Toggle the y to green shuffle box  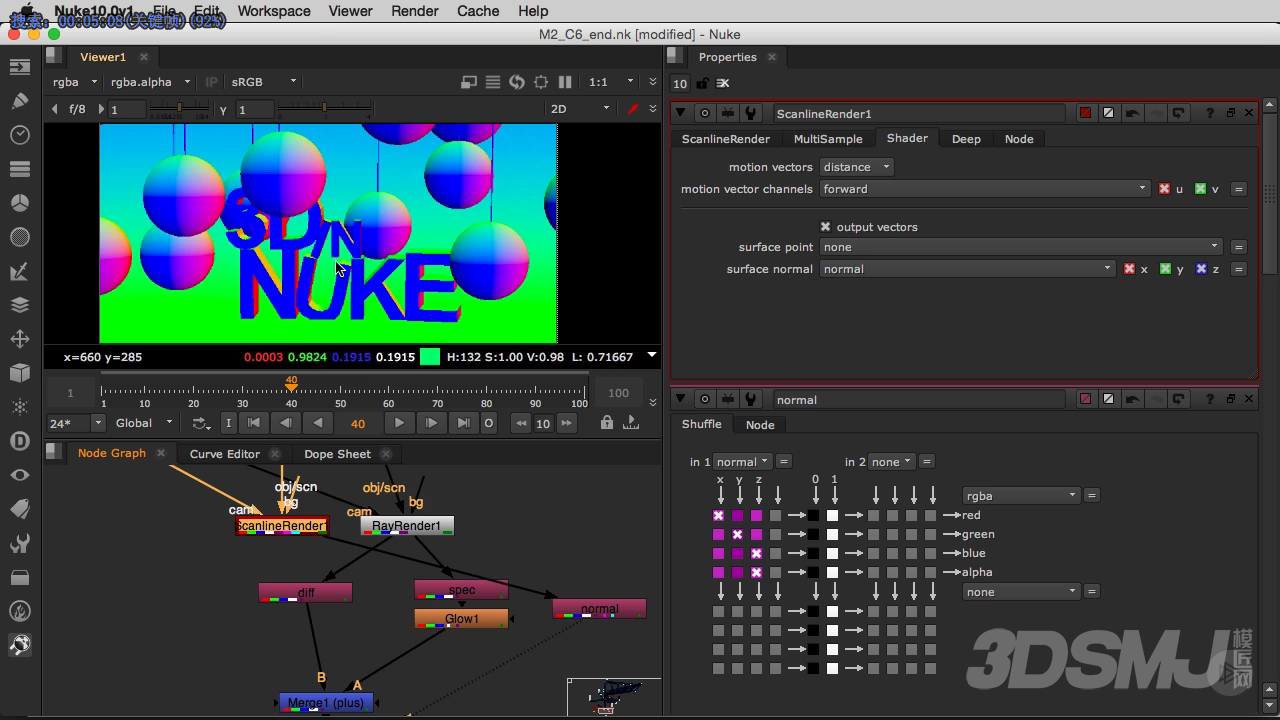coord(737,535)
